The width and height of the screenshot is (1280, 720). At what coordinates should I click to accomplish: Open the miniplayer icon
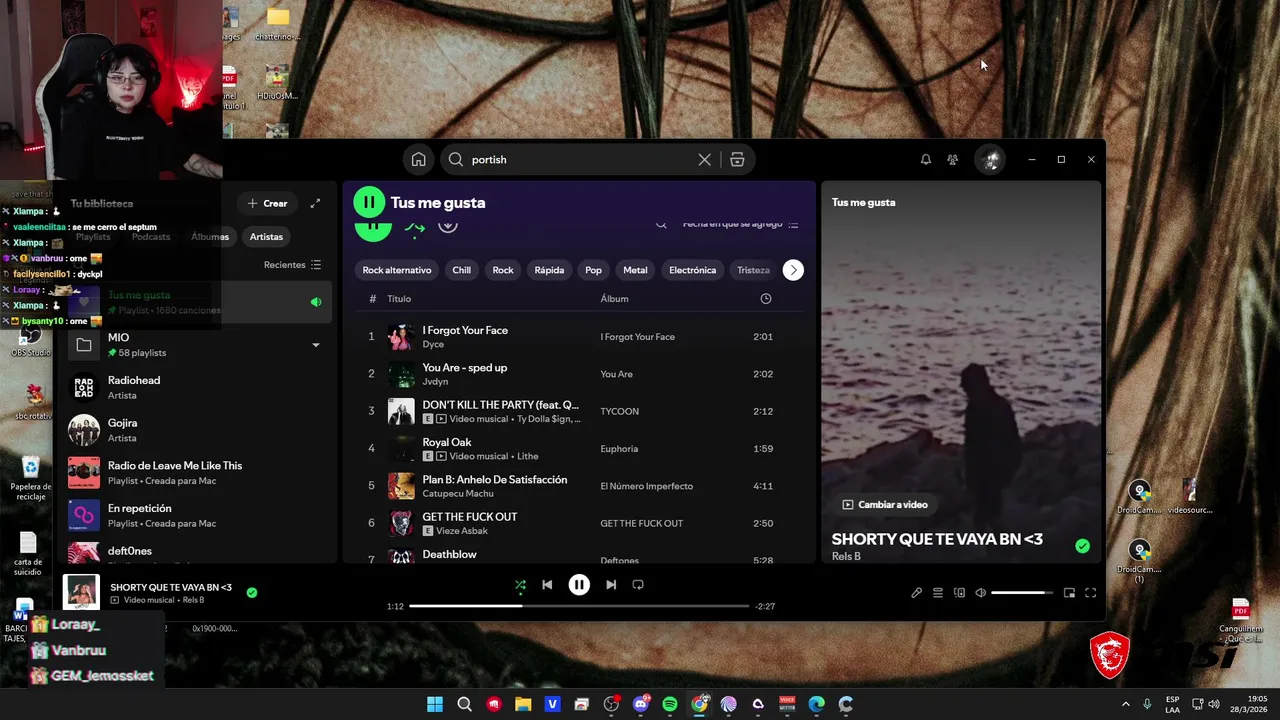1069,593
